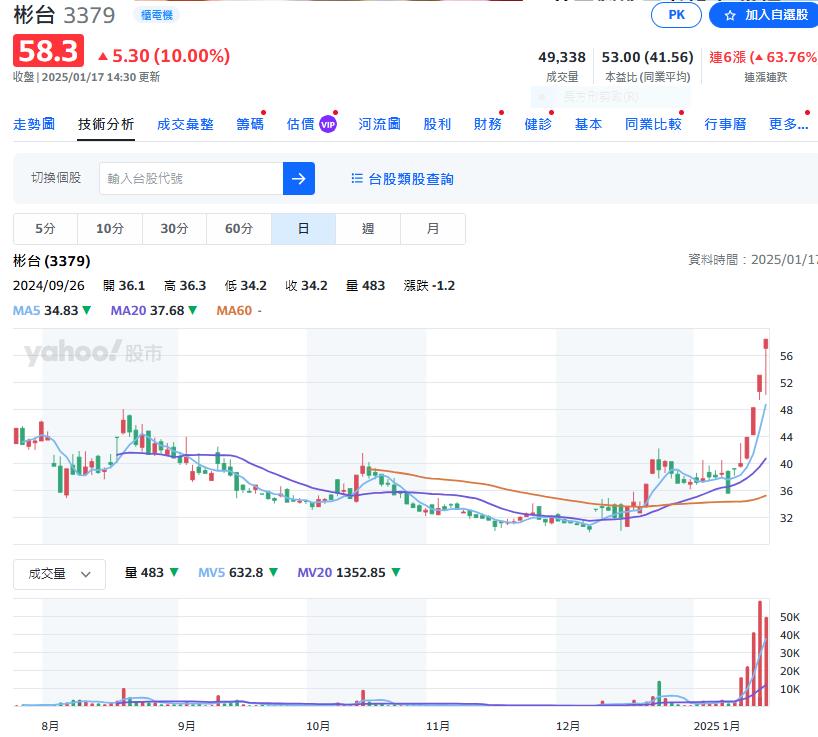Add stock via 加入自選股 button
This screenshot has height=737, width=818.
764,15
